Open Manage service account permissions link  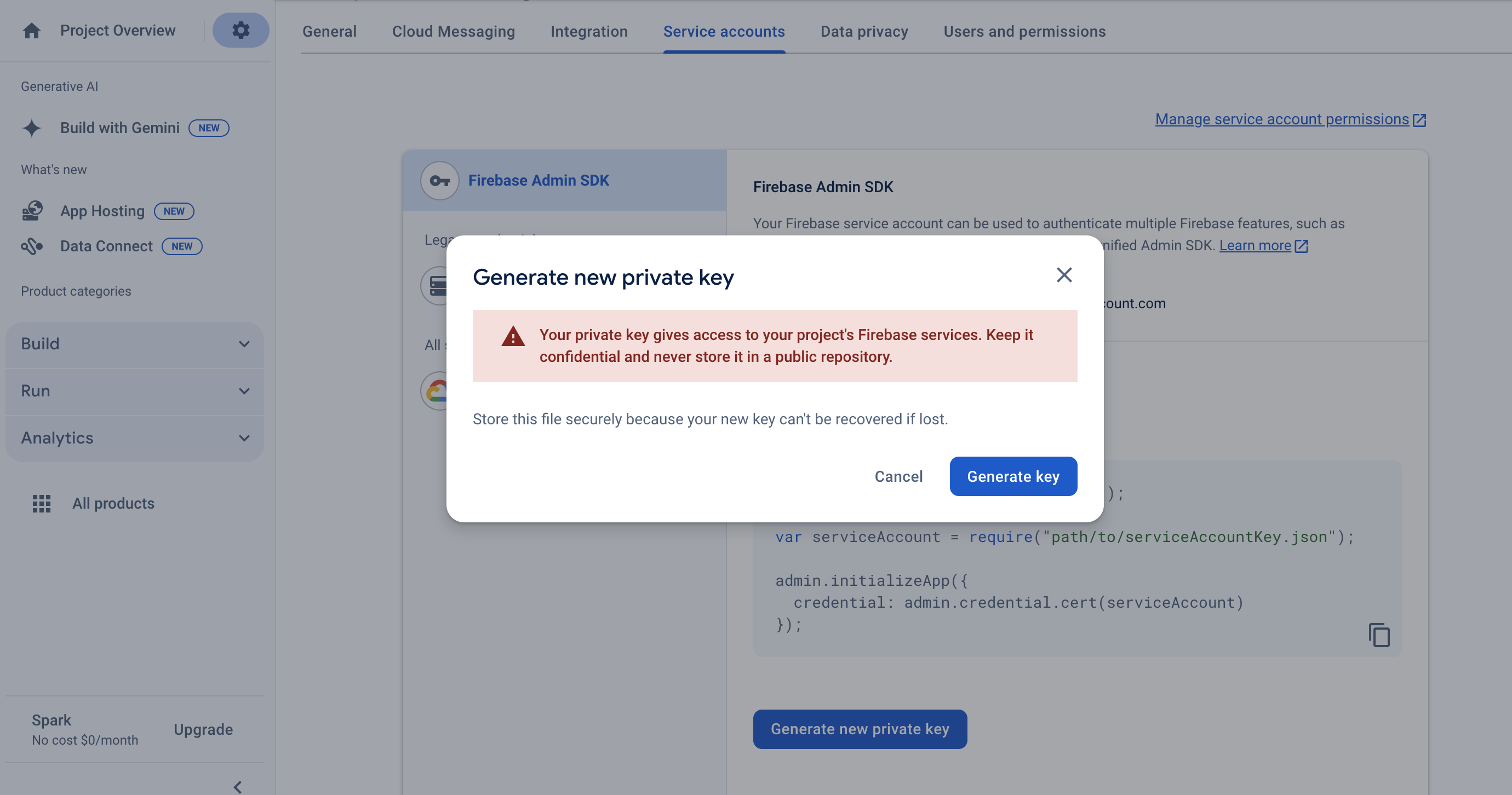click(x=1282, y=119)
